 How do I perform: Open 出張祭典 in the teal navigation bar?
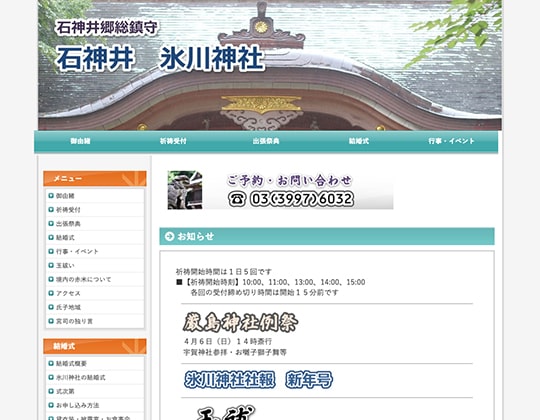coord(266,141)
